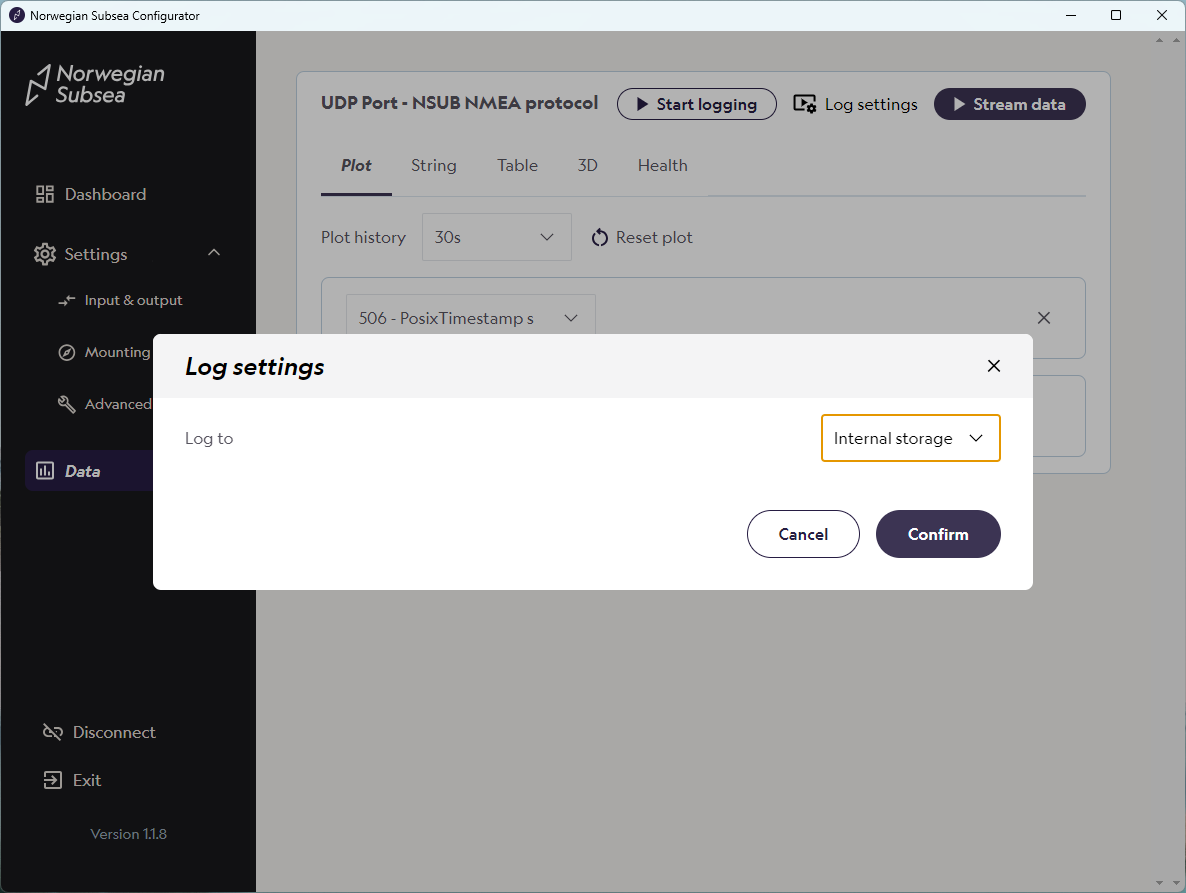Click the Stream data play icon
Screen dimensions: 1186x893
pyautogui.click(x=959, y=104)
